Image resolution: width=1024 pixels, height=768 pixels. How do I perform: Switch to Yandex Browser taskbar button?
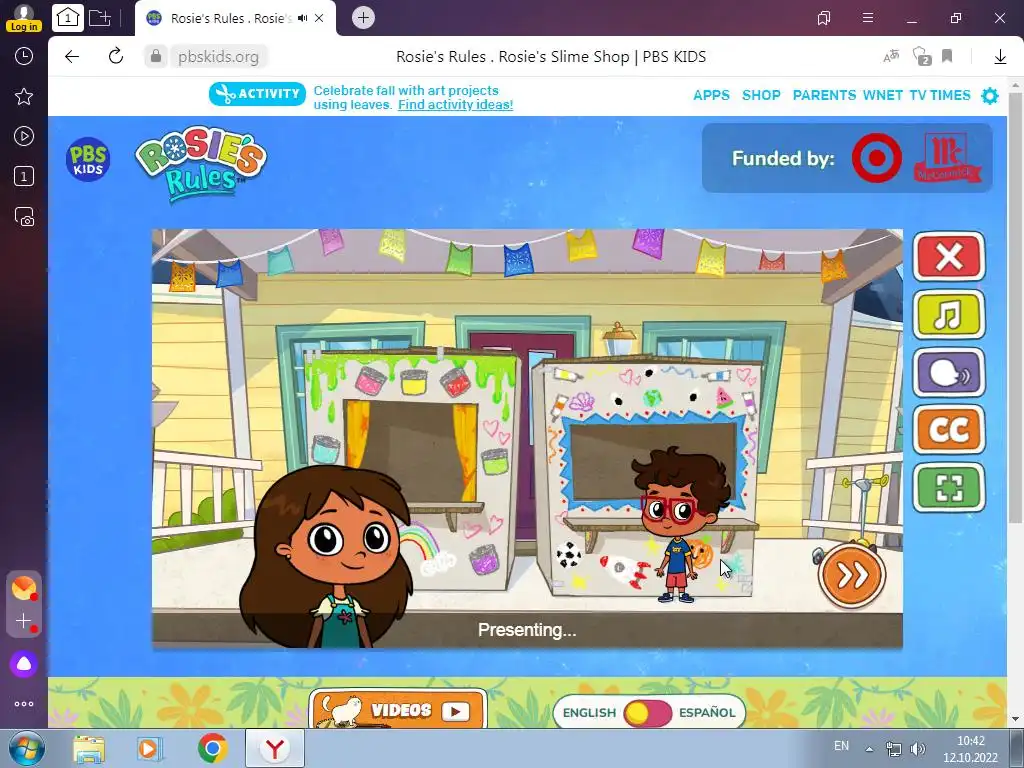point(275,748)
